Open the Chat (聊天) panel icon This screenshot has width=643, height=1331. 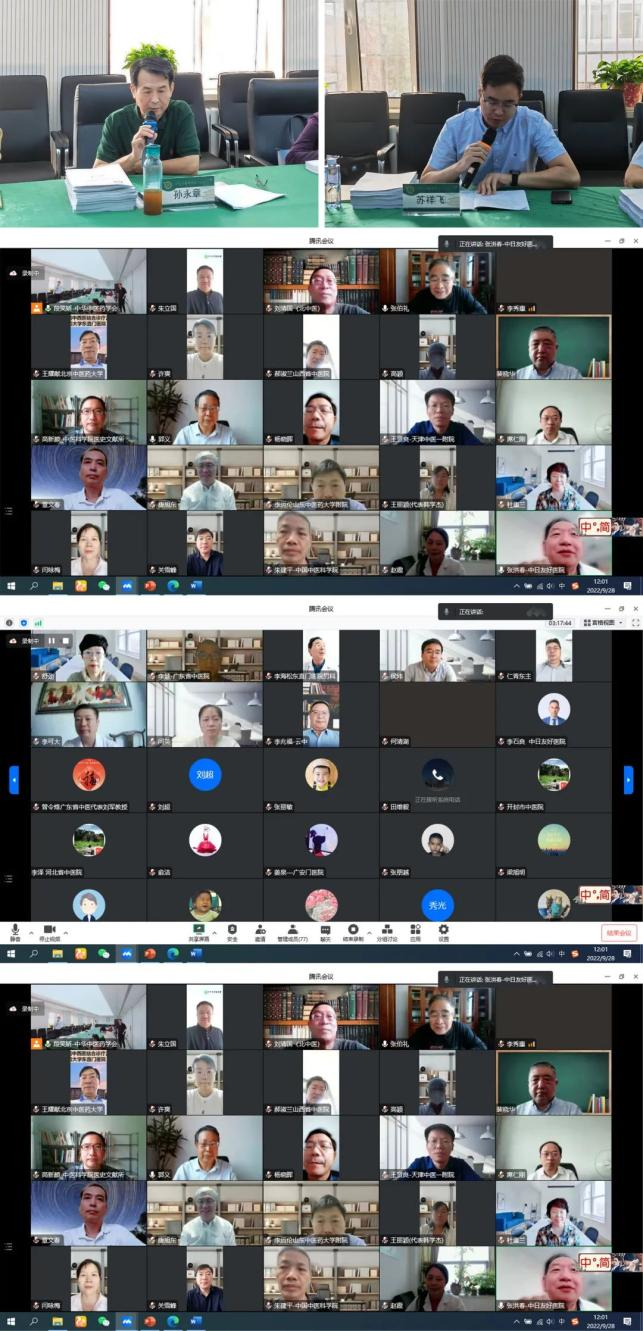click(x=325, y=930)
